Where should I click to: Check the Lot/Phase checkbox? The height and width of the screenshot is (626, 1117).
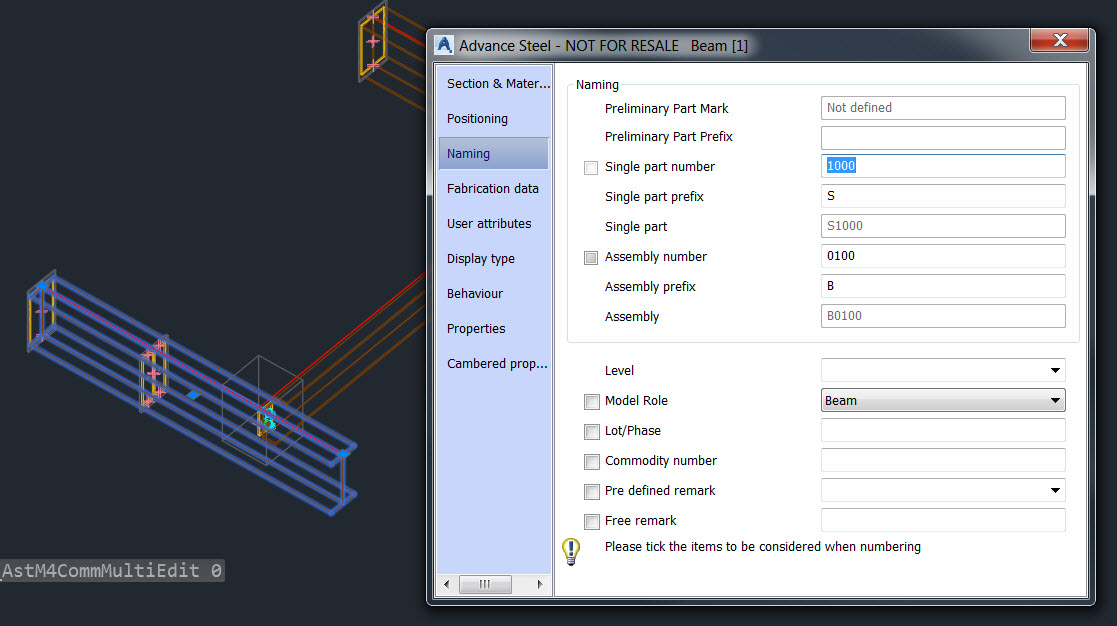(x=592, y=431)
